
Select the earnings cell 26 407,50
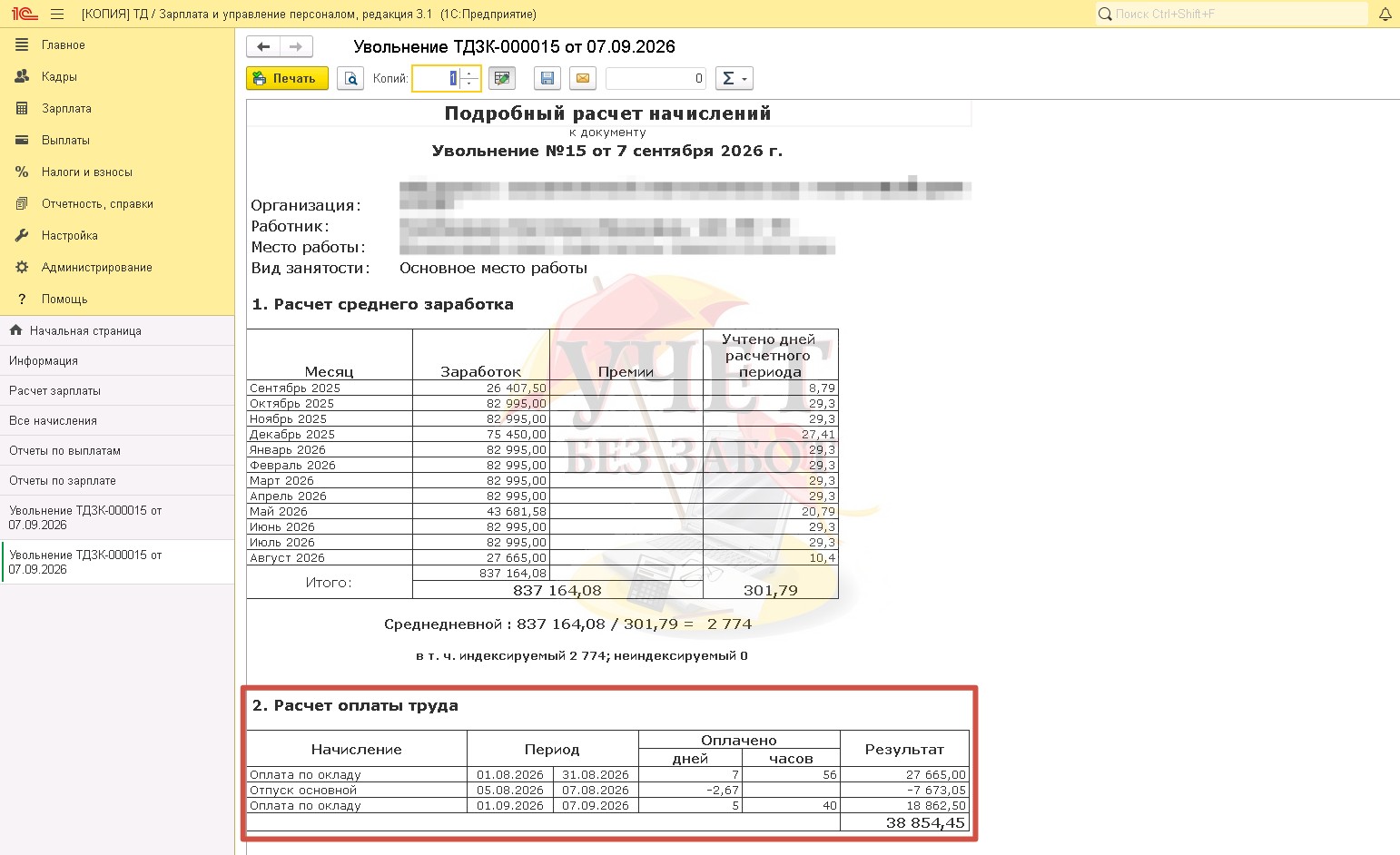click(x=481, y=388)
